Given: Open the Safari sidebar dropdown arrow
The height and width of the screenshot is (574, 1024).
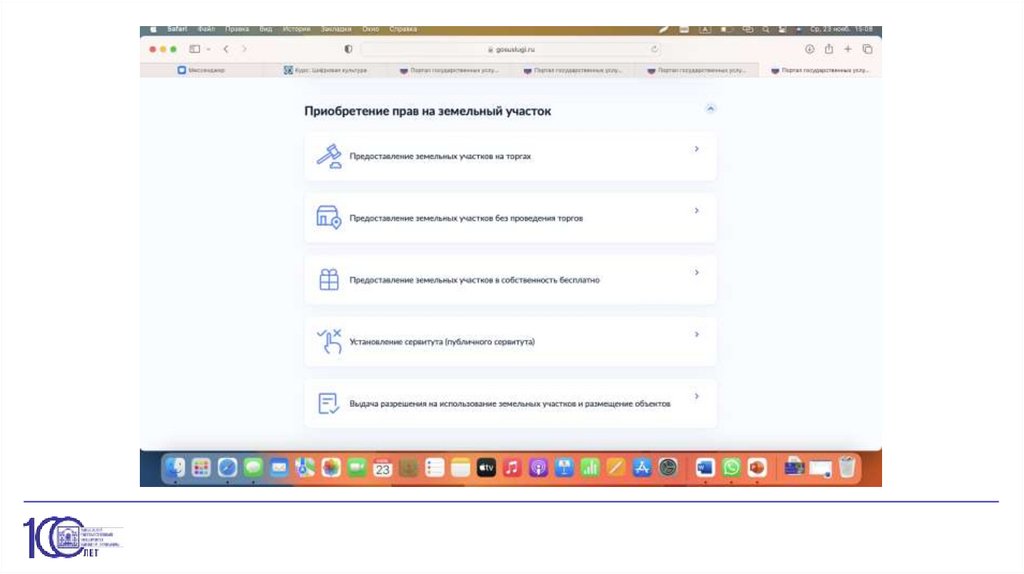Looking at the screenshot, I should [208, 49].
